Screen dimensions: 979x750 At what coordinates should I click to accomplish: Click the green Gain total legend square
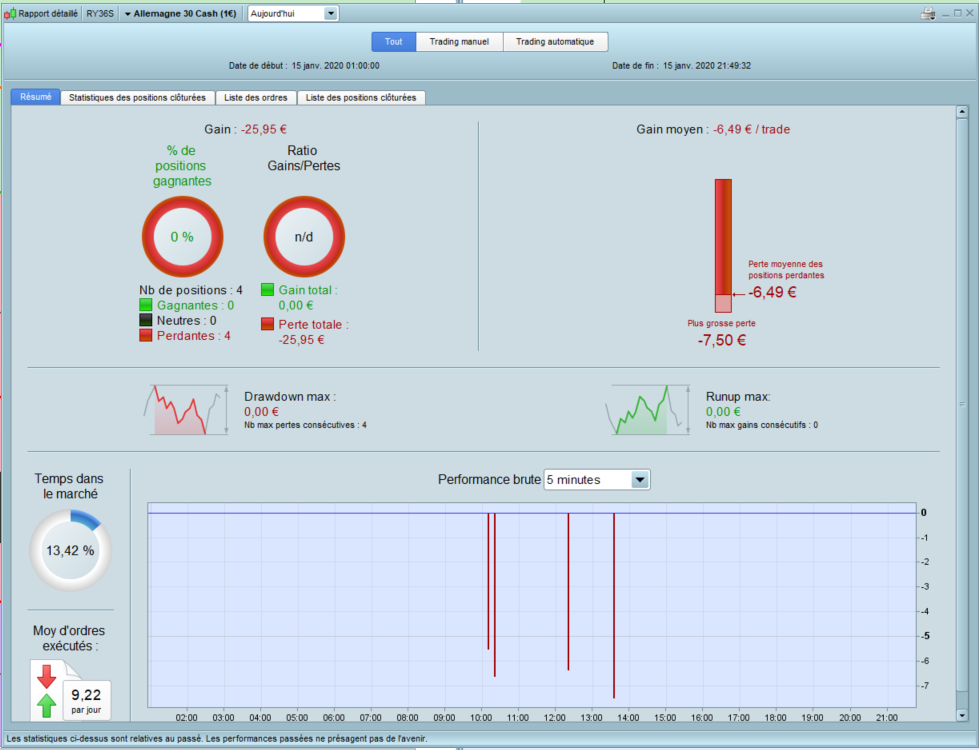click(x=267, y=290)
